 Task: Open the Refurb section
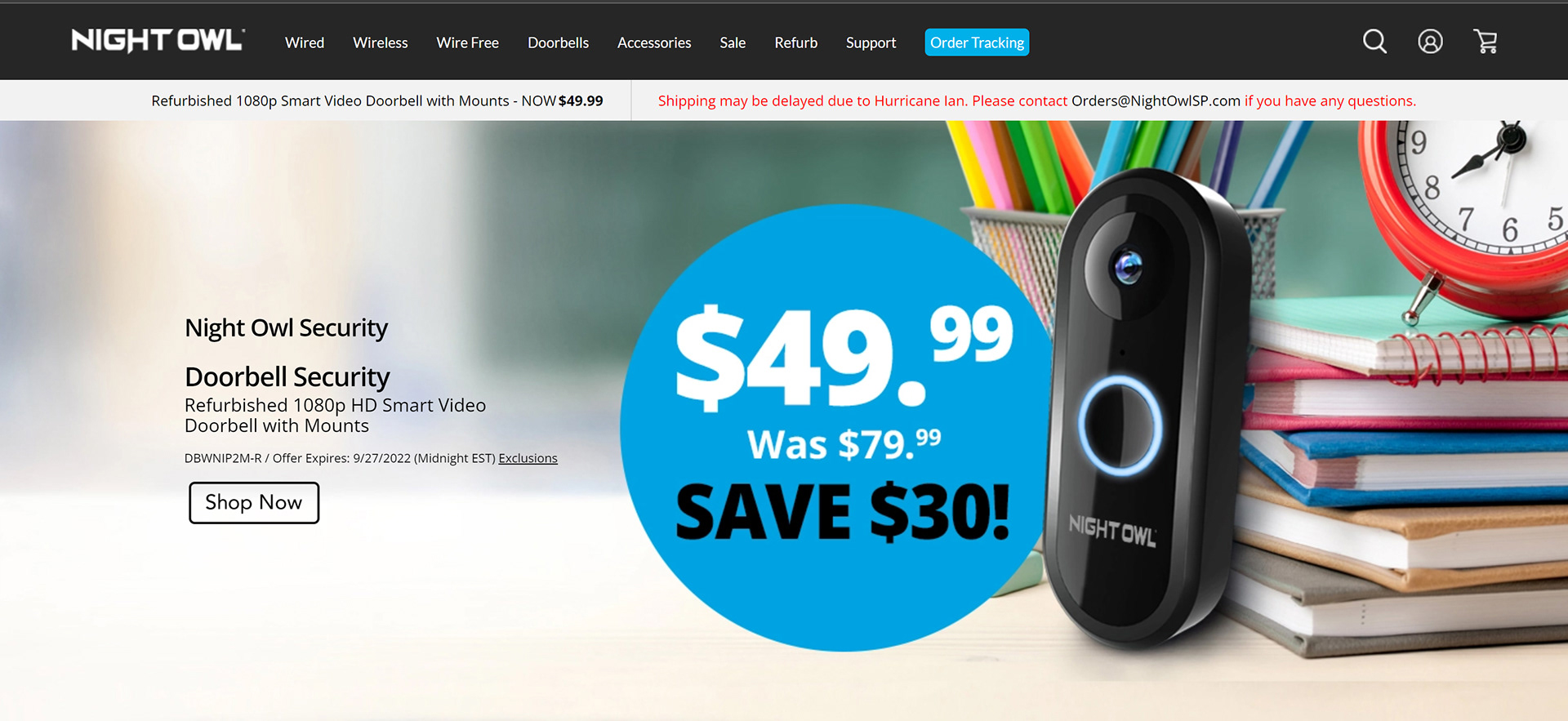point(795,42)
